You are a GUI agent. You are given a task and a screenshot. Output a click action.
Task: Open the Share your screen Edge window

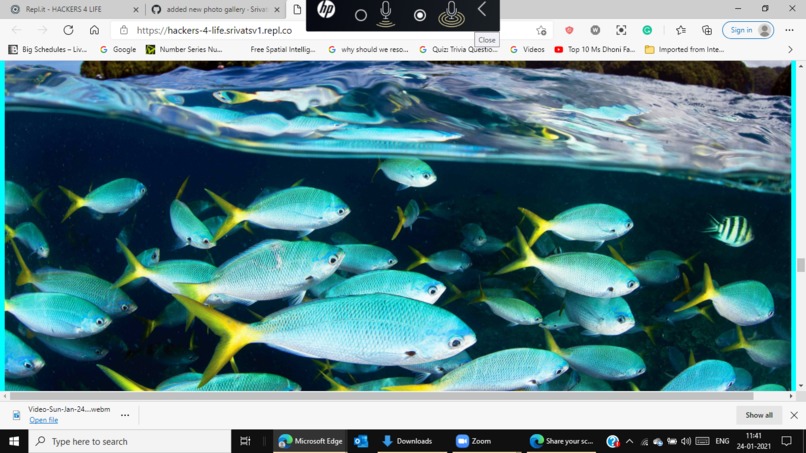click(x=561, y=441)
